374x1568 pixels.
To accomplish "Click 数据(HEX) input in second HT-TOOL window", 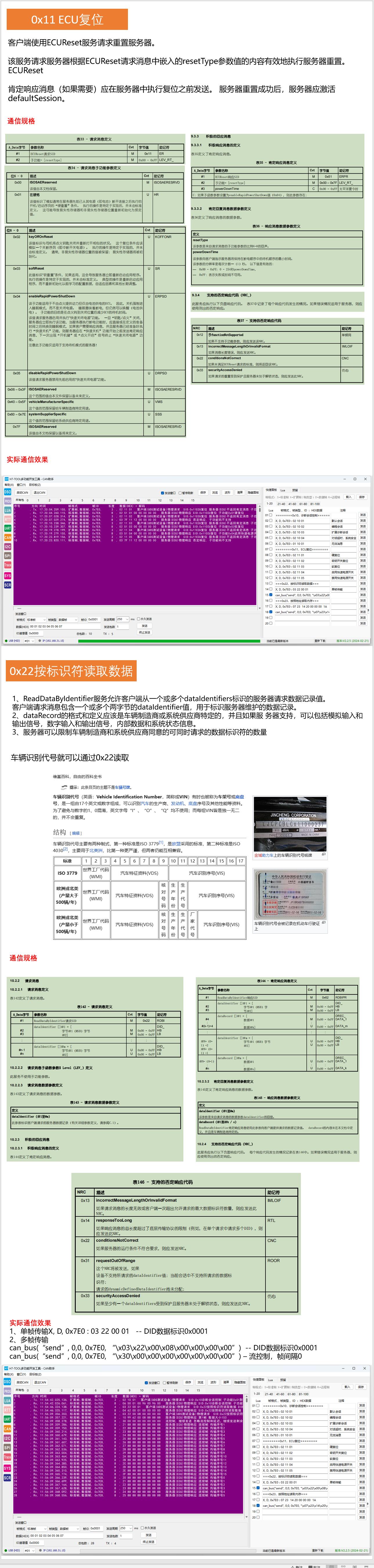I will (67, 1536).
